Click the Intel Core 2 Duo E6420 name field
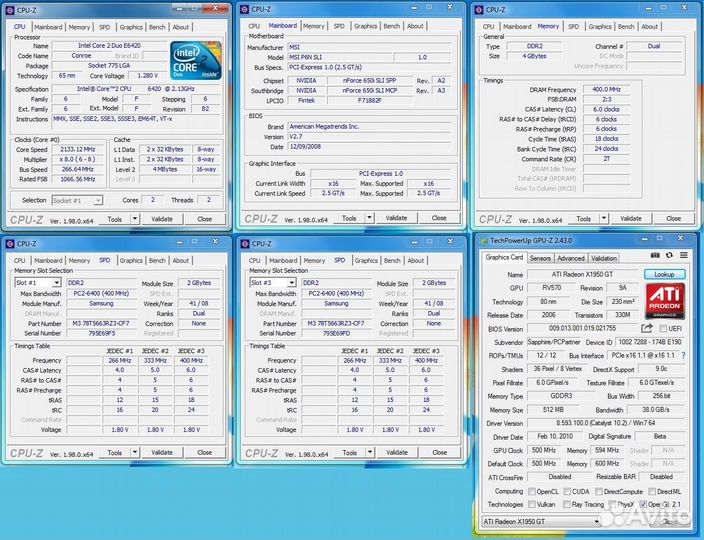The image size is (704, 540). [109, 45]
